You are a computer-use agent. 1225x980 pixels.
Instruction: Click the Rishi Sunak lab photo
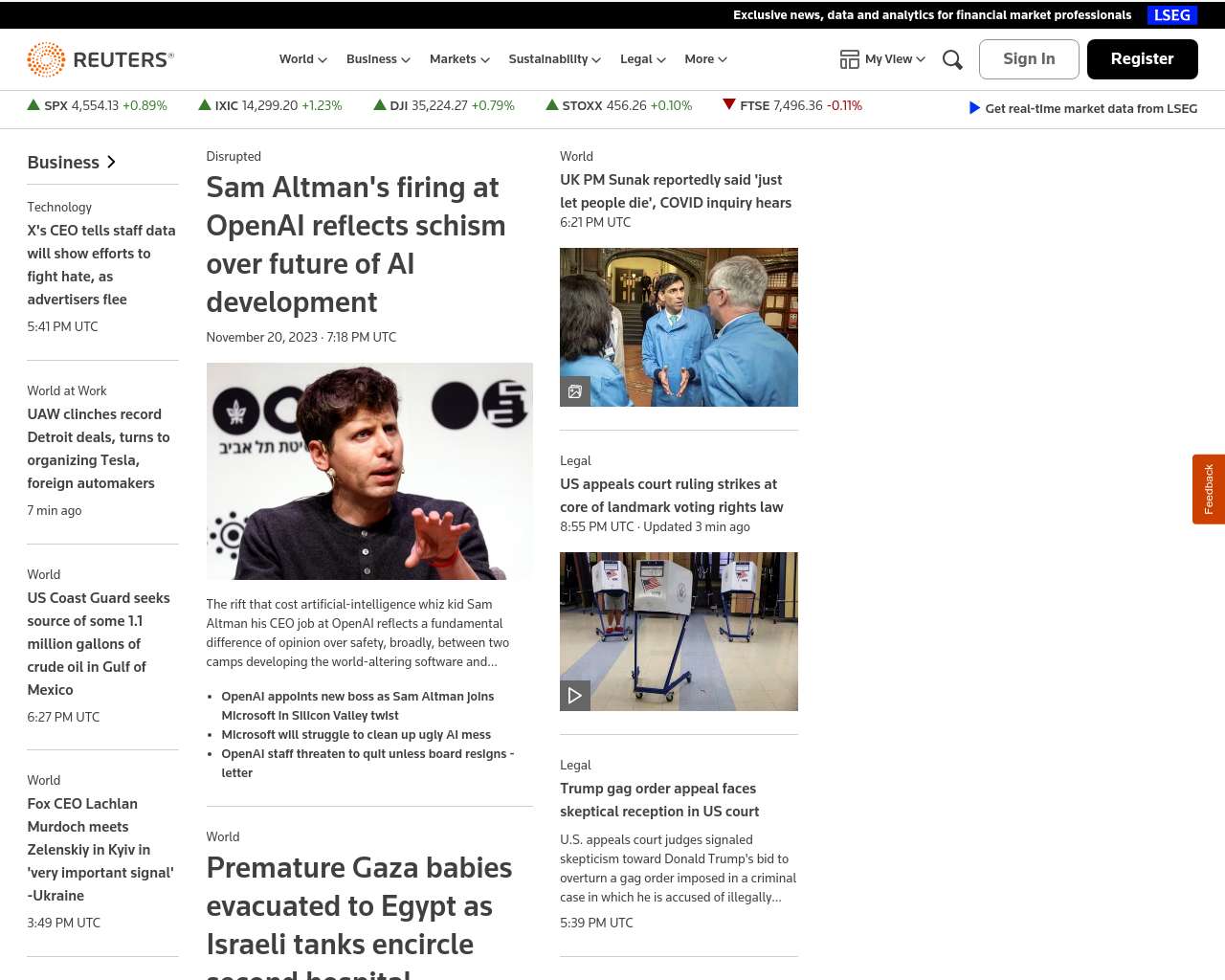point(679,327)
